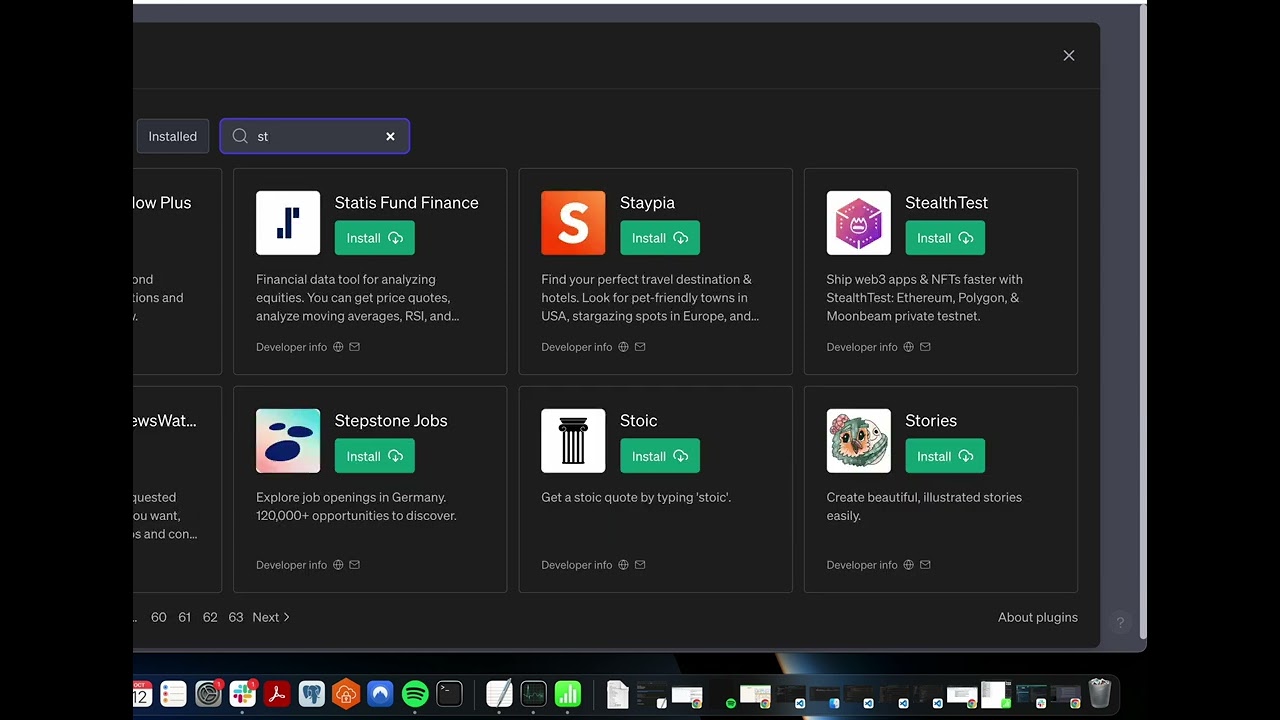Click the Staypia orange S logo

[x=573, y=223]
